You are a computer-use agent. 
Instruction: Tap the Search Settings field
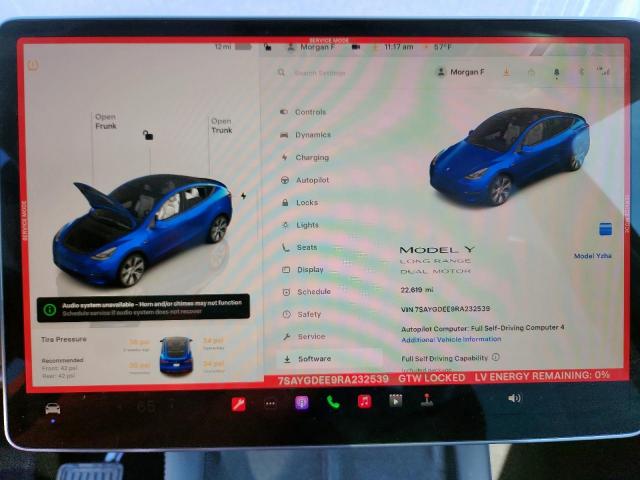point(320,73)
